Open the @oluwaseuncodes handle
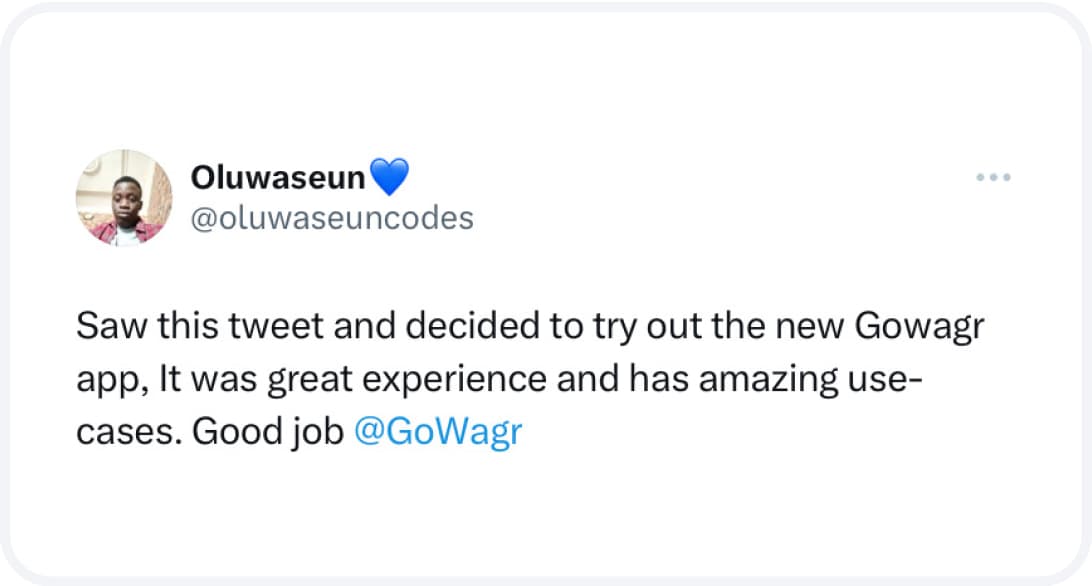1092x586 pixels. point(332,218)
